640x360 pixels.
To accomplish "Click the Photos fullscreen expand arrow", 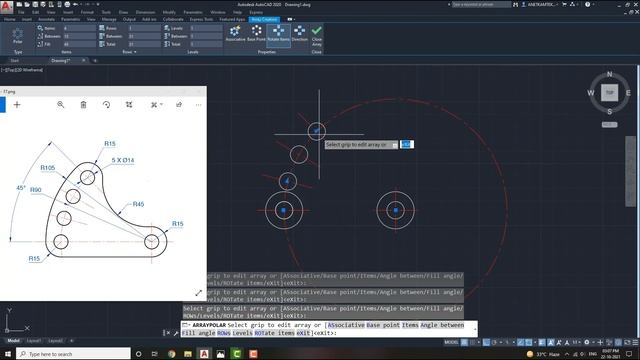I will [198, 293].
